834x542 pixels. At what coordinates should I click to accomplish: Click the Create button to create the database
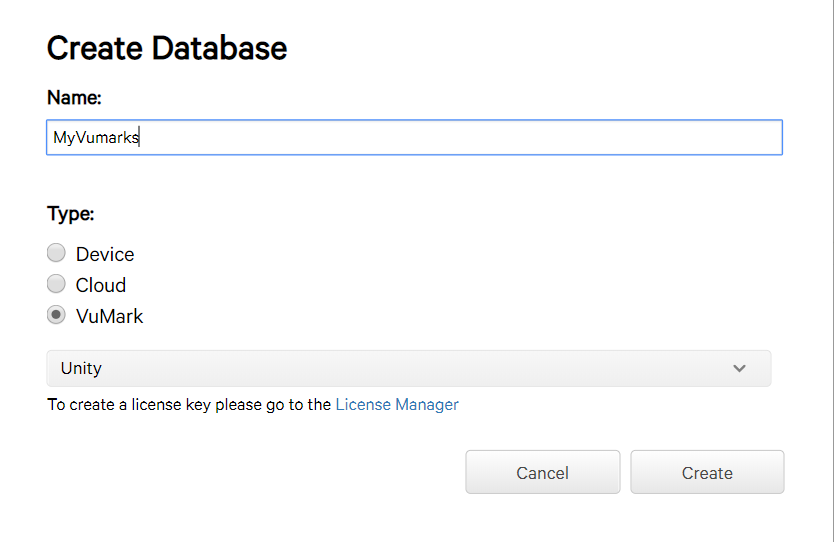click(707, 472)
